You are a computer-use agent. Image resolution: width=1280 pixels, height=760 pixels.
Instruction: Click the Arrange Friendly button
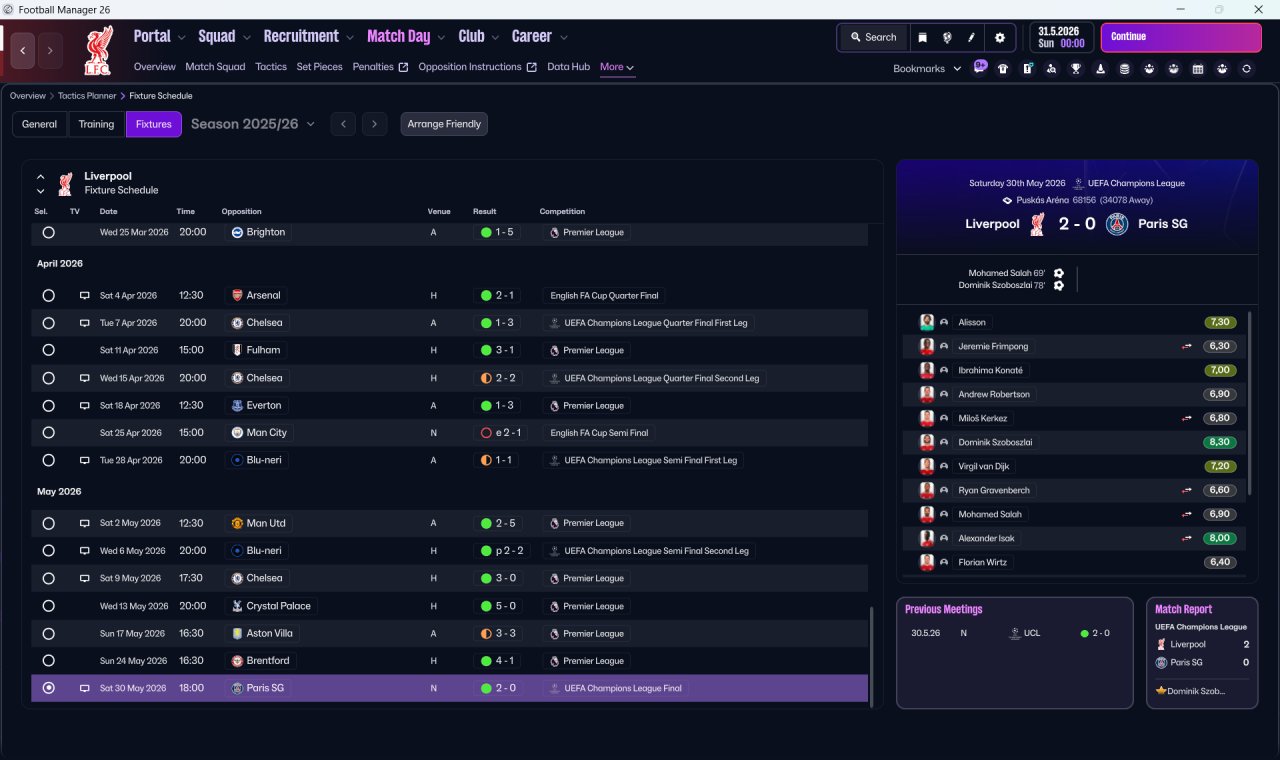click(x=444, y=124)
